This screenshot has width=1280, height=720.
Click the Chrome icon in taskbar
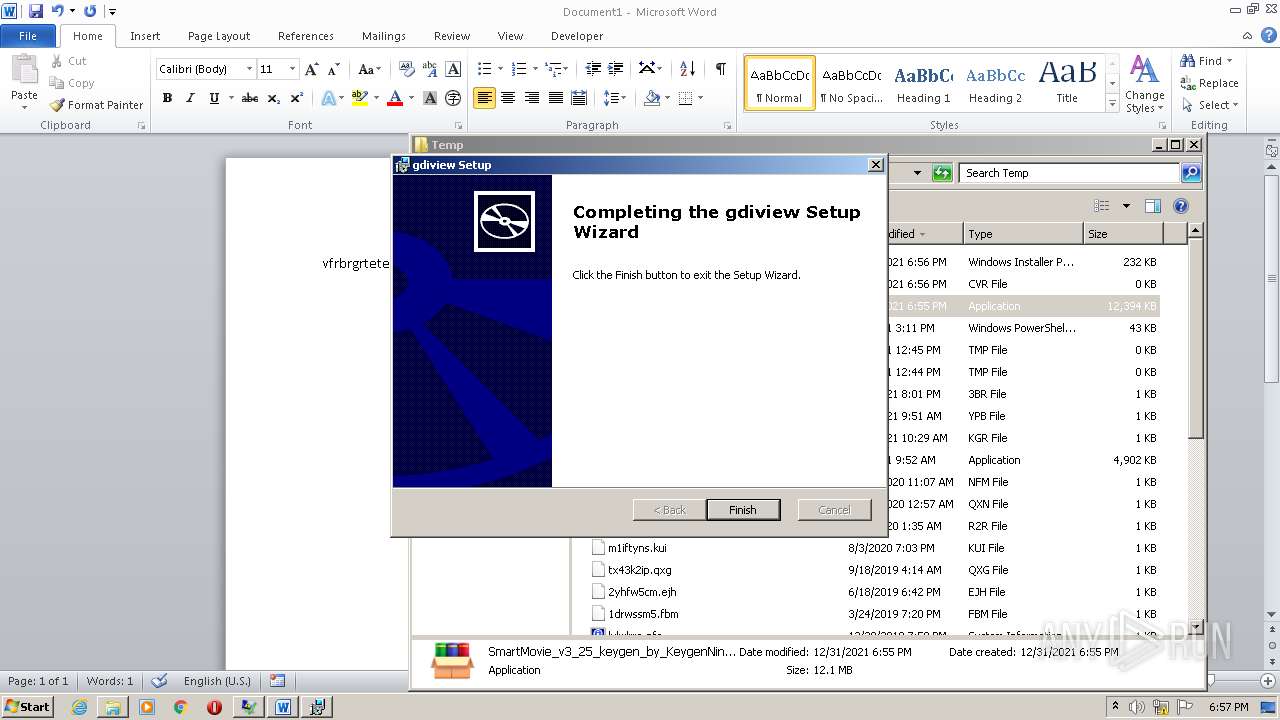180,707
